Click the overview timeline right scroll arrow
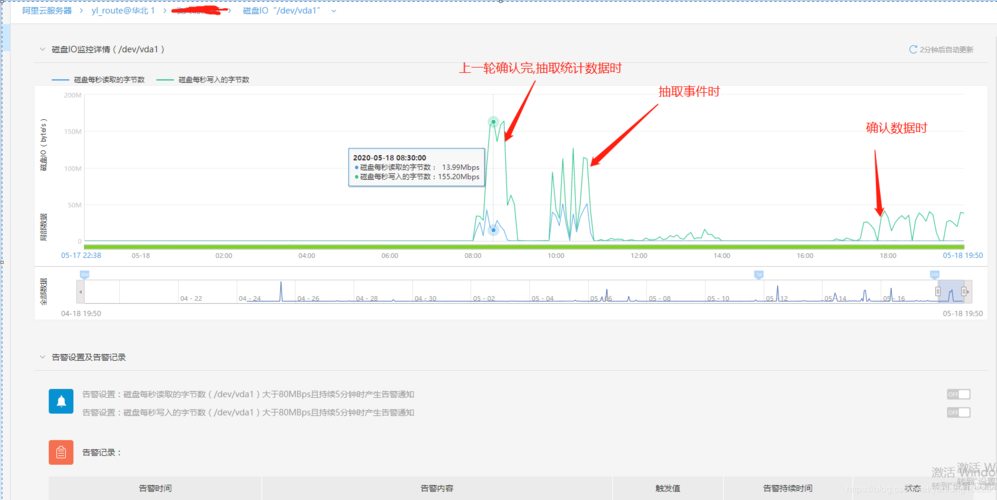997x500 pixels. (968, 291)
